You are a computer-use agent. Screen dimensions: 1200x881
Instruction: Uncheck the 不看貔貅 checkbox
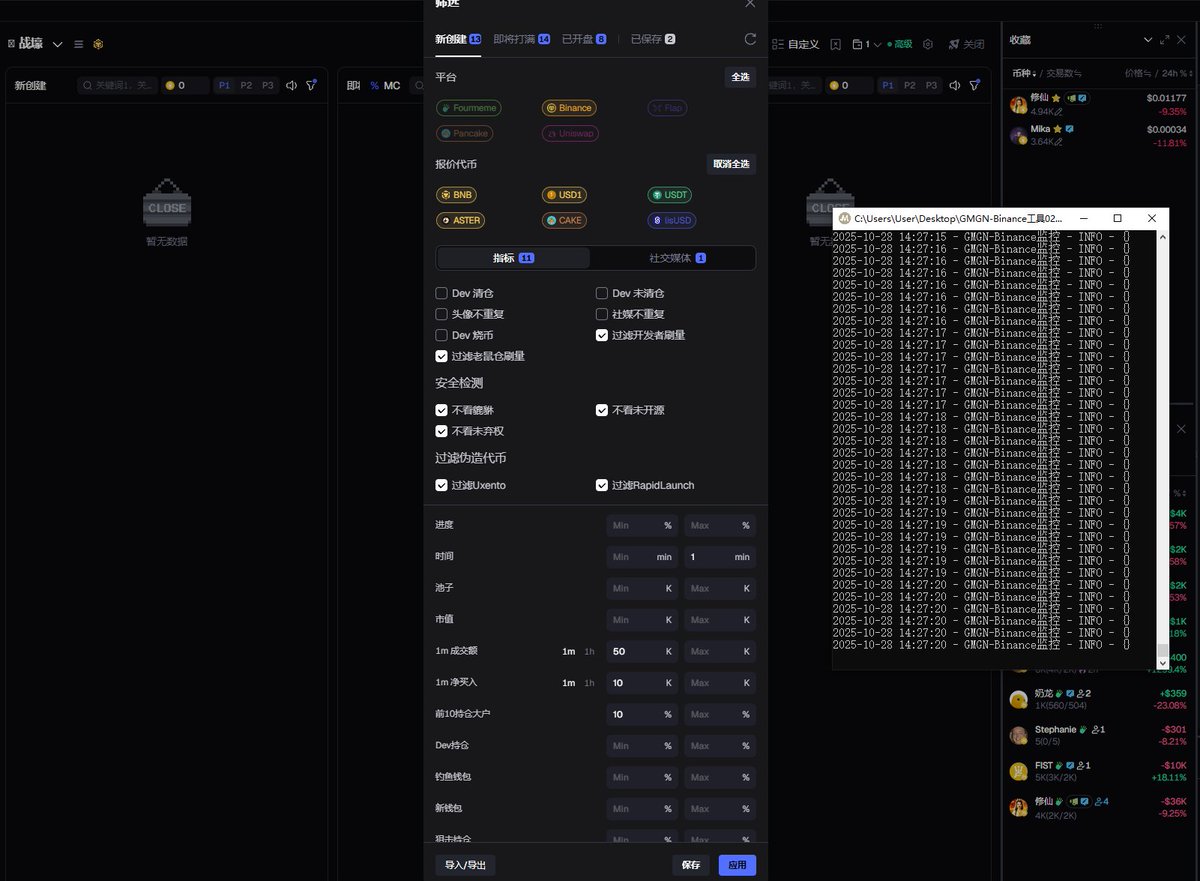(x=441, y=410)
